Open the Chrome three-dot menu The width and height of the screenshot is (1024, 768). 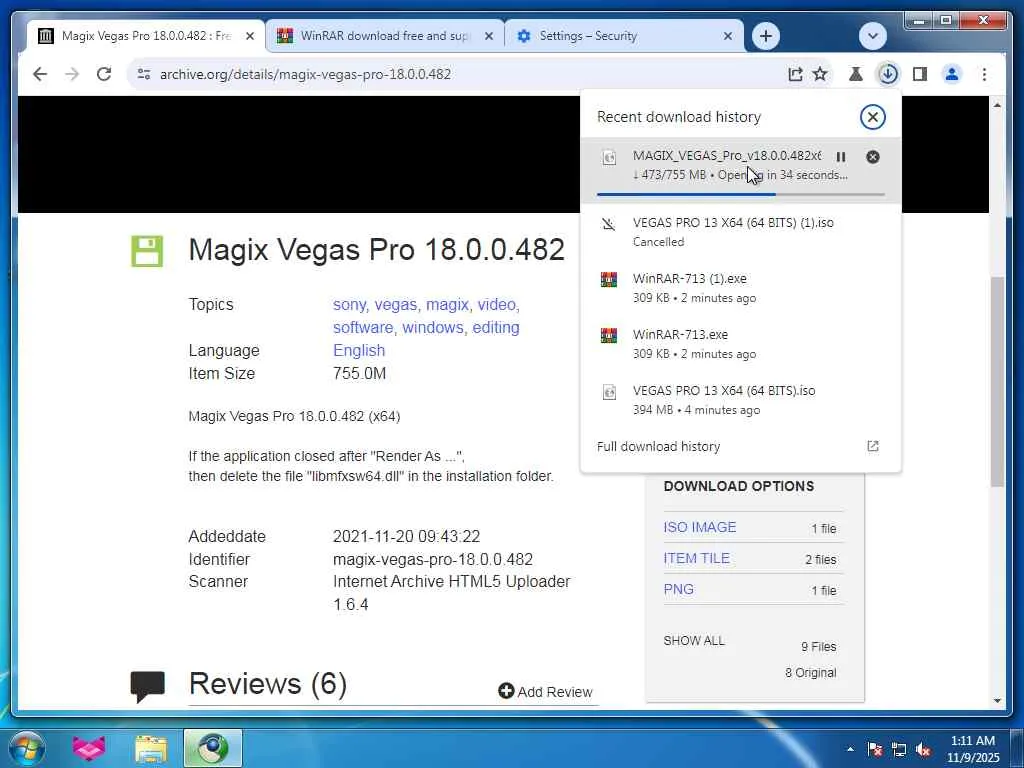tap(984, 74)
